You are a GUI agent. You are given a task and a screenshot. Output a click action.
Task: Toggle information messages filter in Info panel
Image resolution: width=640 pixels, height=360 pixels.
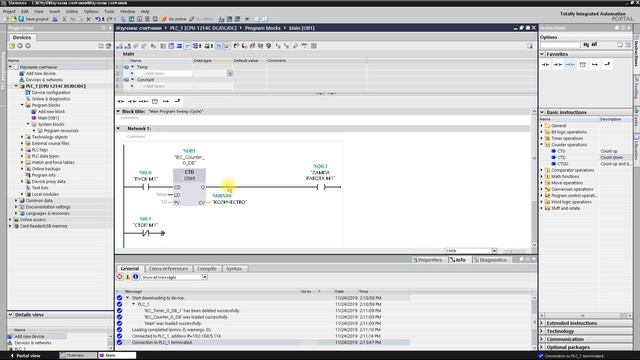[x=136, y=277]
